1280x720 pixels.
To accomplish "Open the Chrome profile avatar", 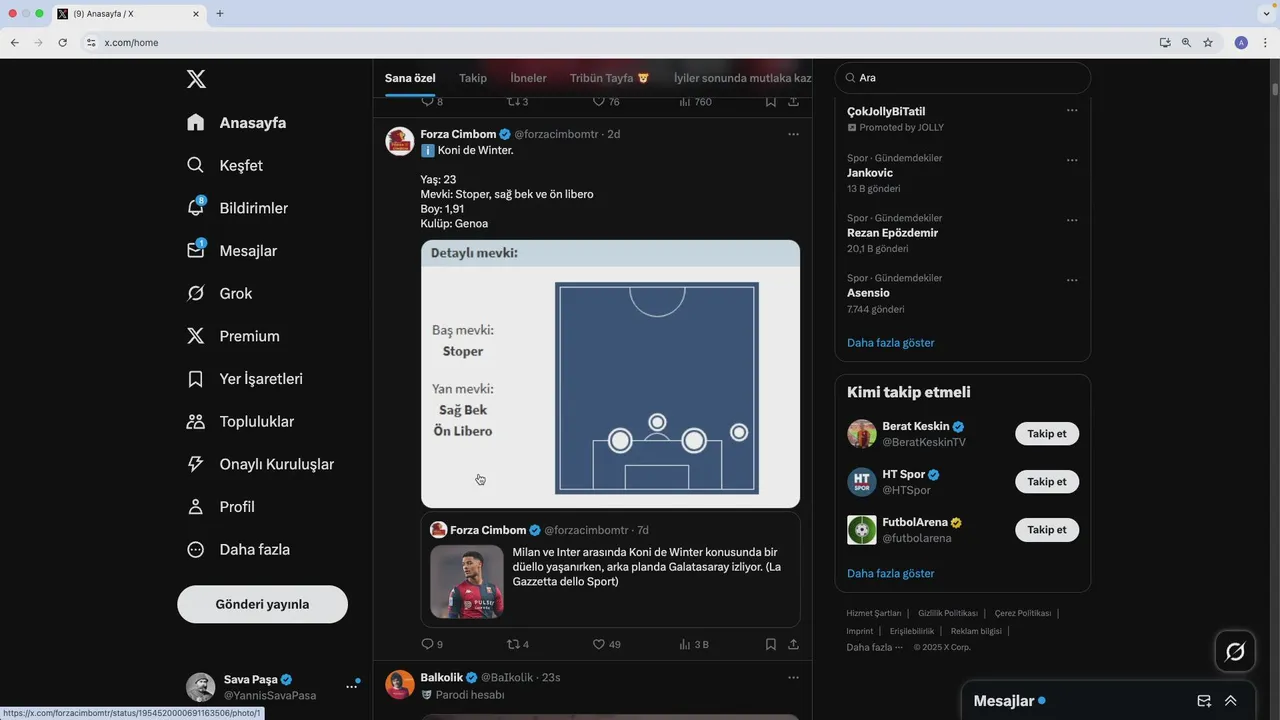I will [1241, 43].
